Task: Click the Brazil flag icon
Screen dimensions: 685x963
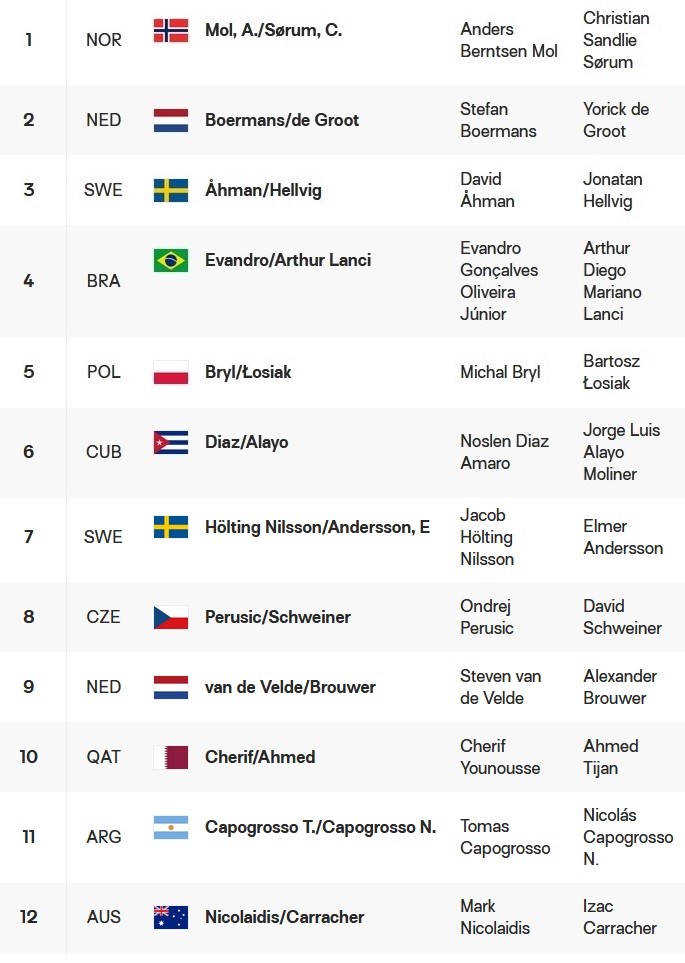Action: pyautogui.click(x=171, y=260)
